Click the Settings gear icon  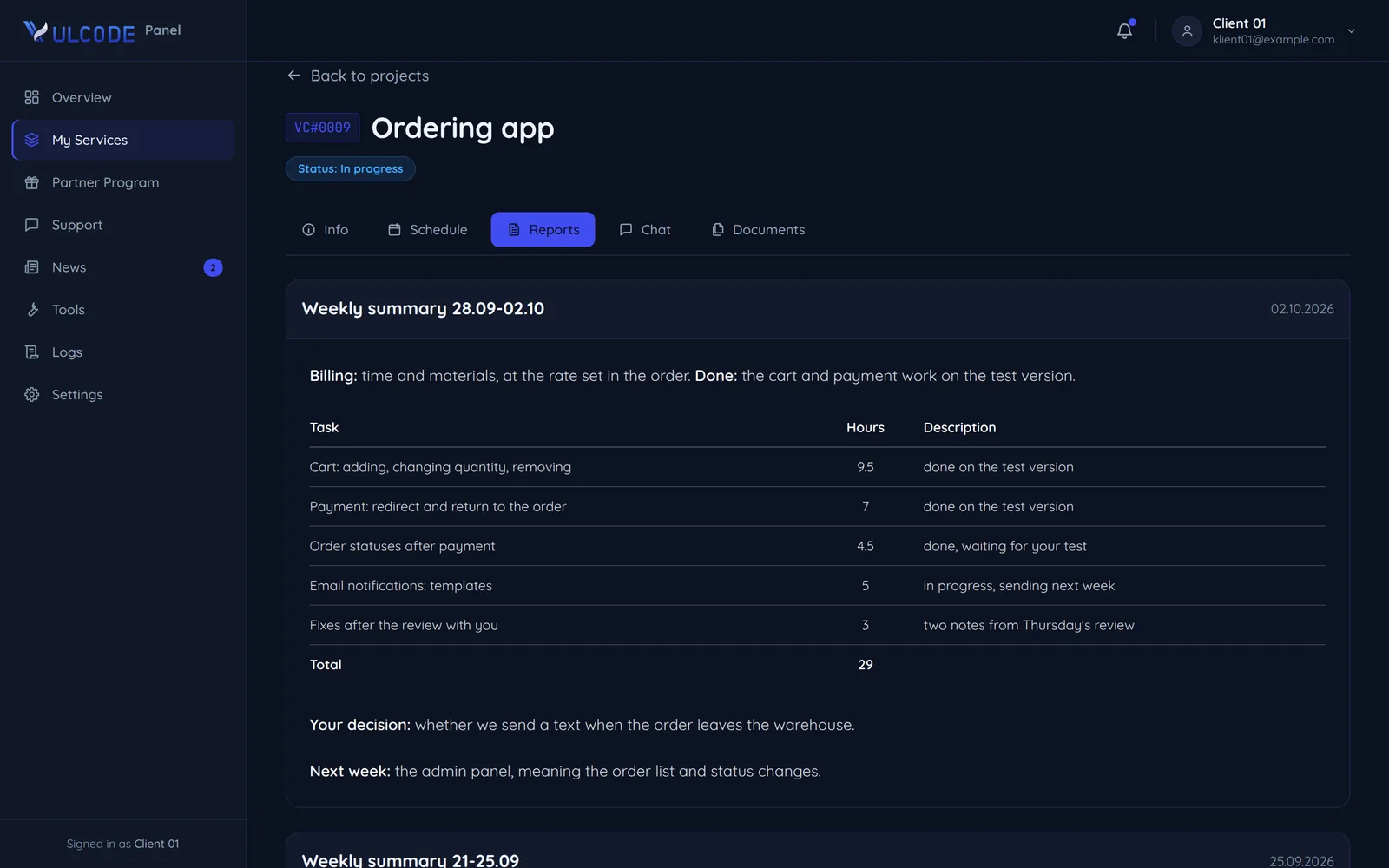point(32,395)
